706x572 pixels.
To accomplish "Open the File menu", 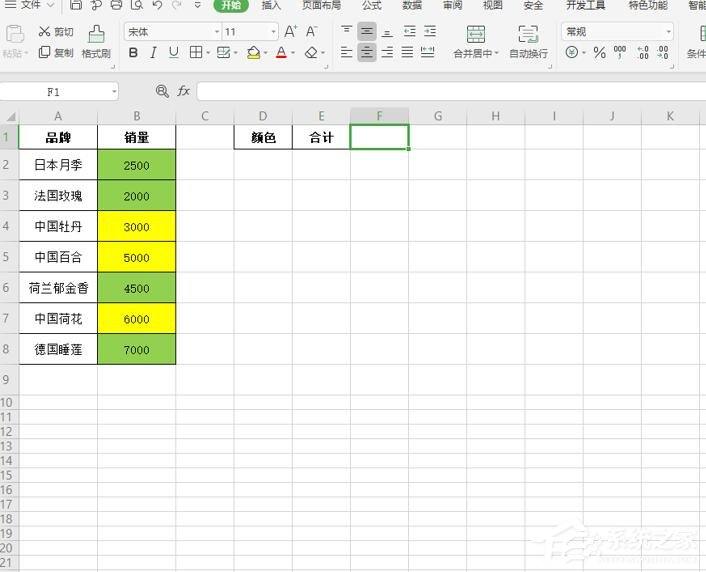I will (x=29, y=5).
